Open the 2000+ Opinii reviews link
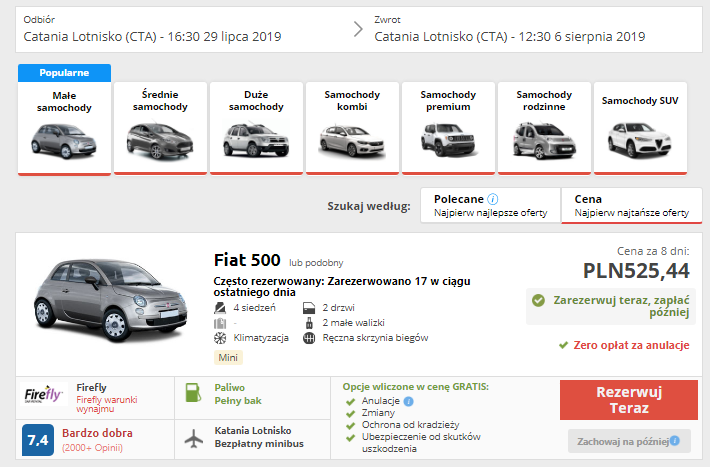Screen dimensions: 710x467 click(92, 448)
